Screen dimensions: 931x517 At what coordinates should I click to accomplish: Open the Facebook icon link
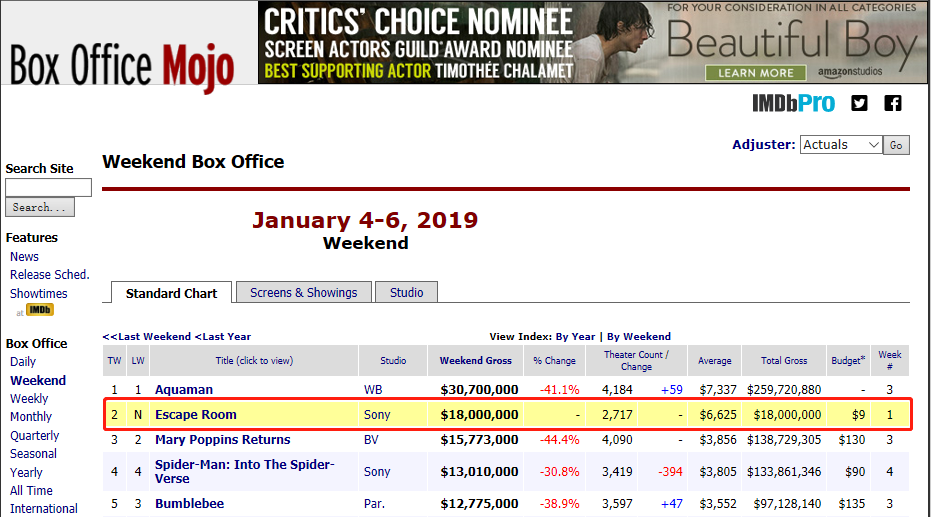[892, 103]
